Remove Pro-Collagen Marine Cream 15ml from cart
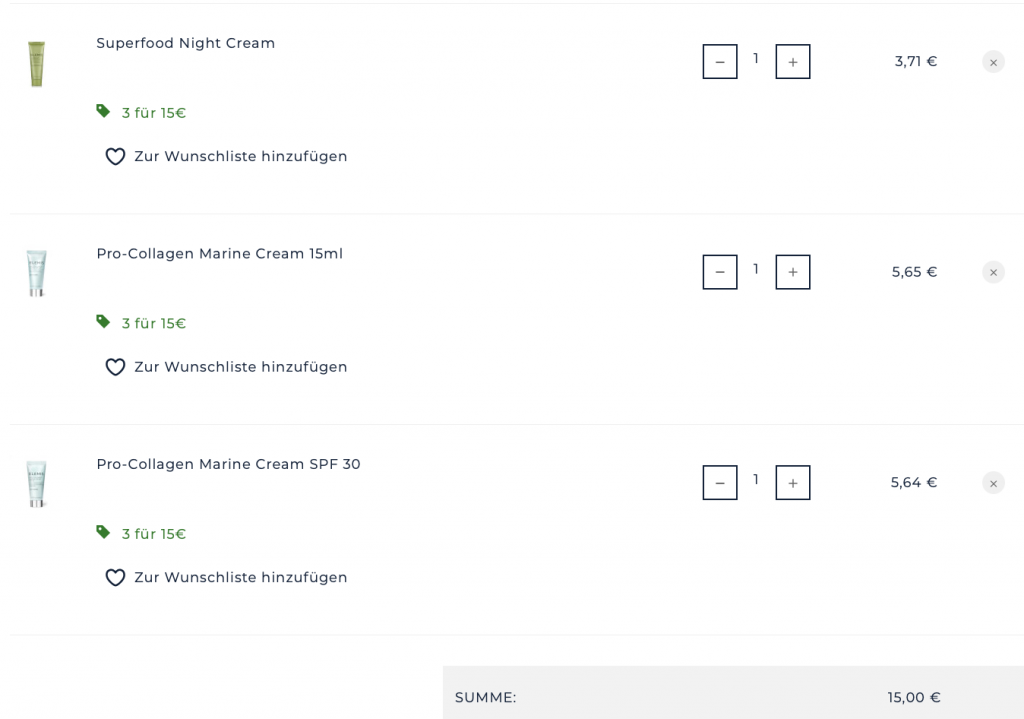1024x719 pixels. tap(993, 272)
